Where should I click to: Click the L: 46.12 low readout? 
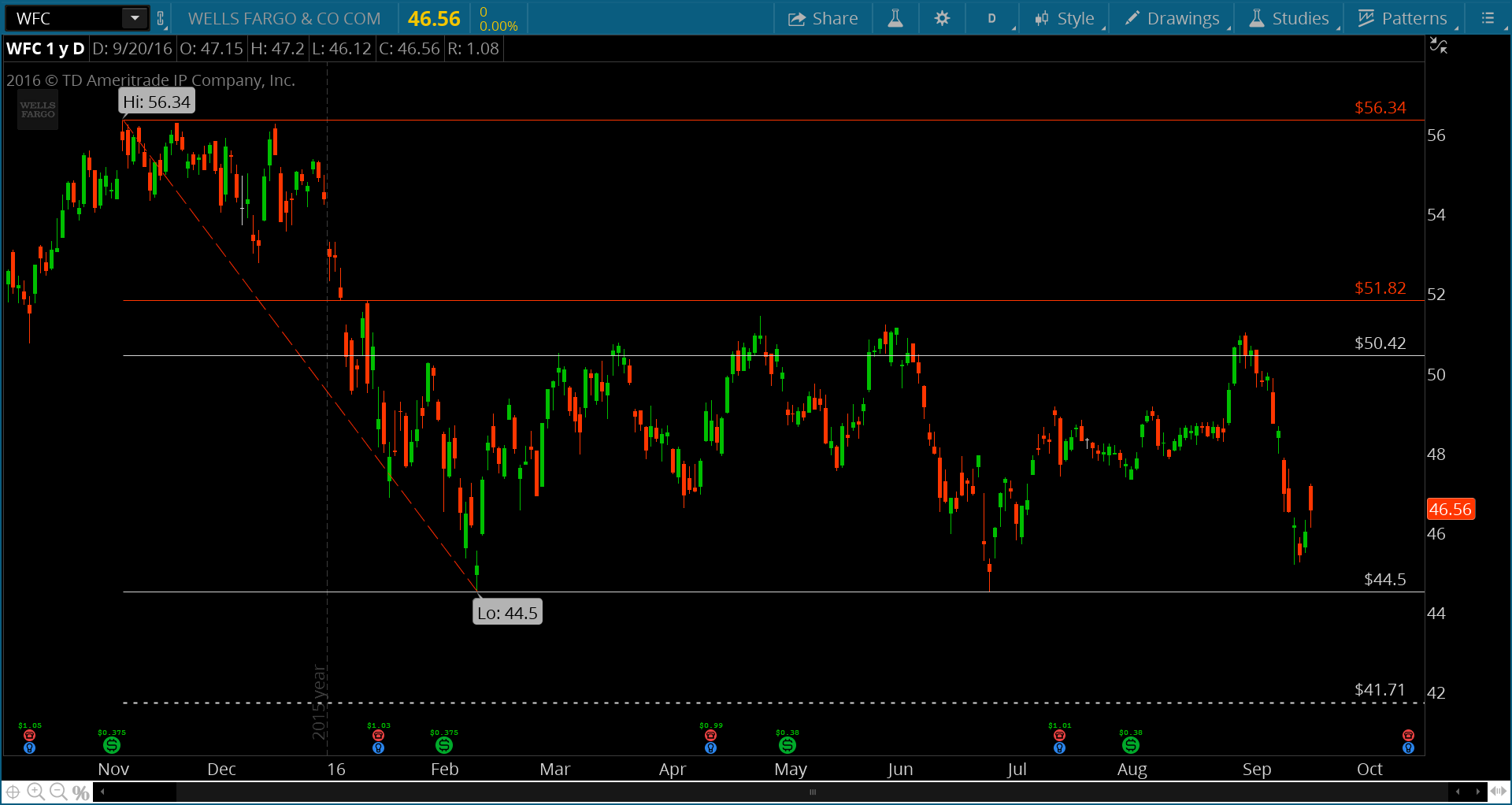pos(342,49)
